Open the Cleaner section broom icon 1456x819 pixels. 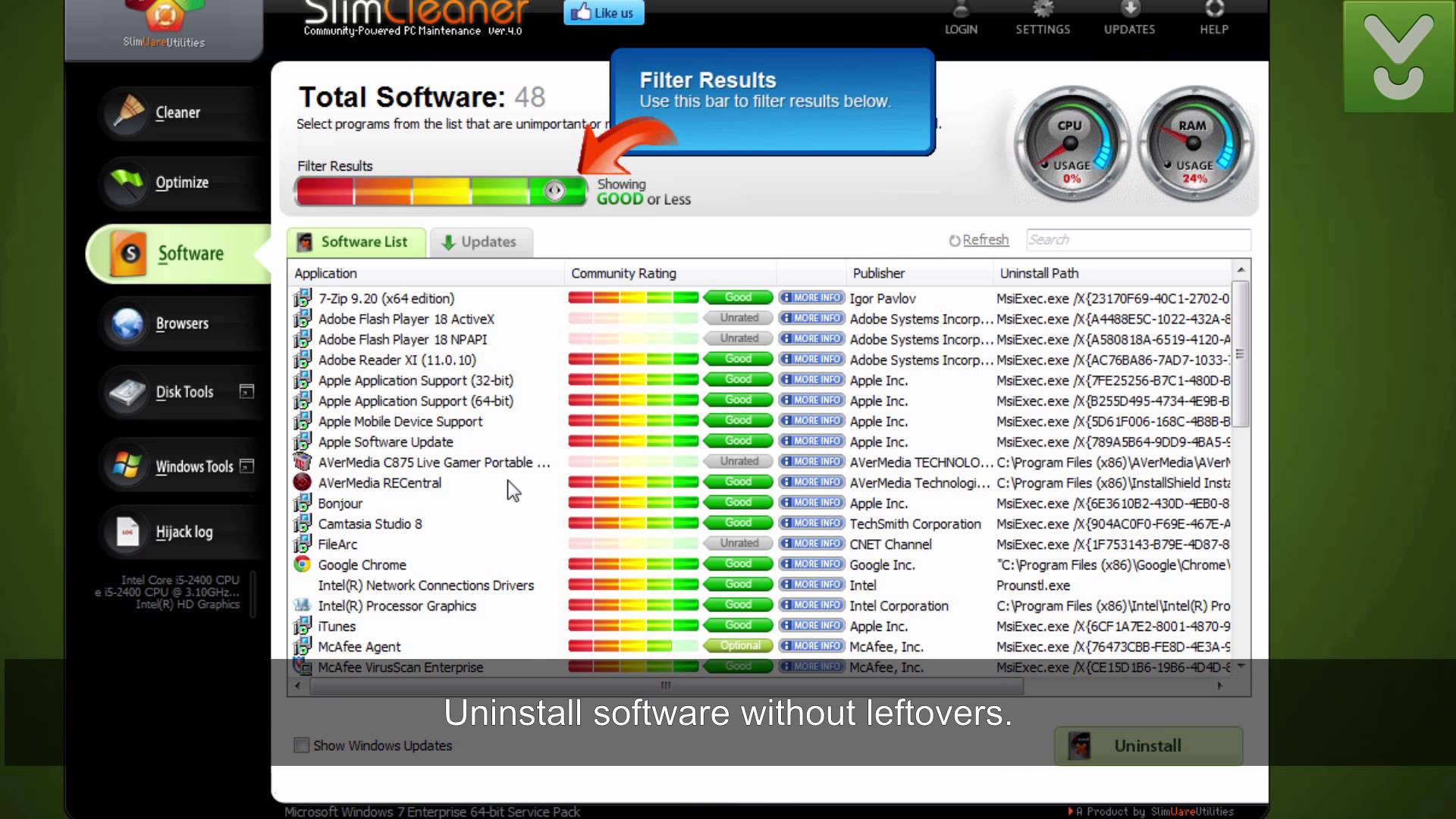[x=128, y=112]
